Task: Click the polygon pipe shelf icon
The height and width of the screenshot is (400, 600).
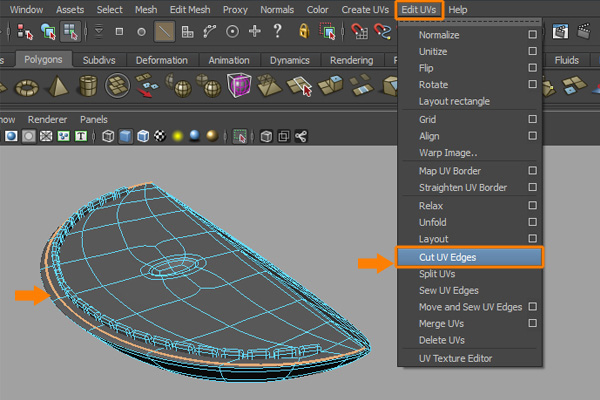Action: 88,86
